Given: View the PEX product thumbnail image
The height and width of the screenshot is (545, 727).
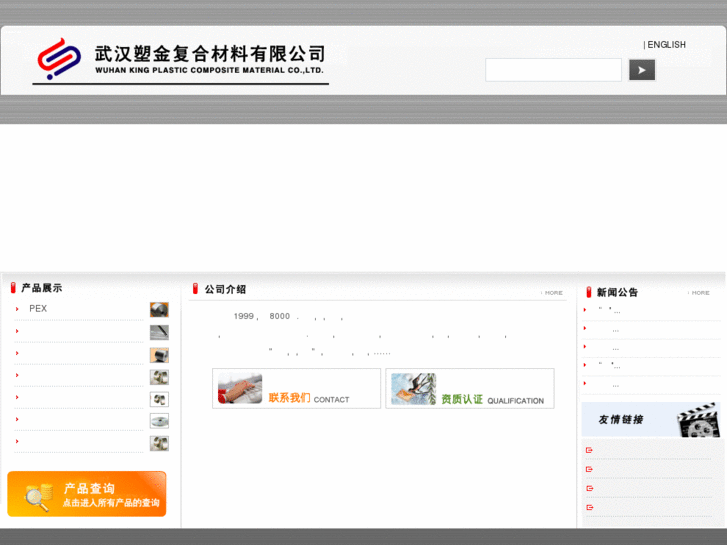Looking at the screenshot, I should pos(159,309).
